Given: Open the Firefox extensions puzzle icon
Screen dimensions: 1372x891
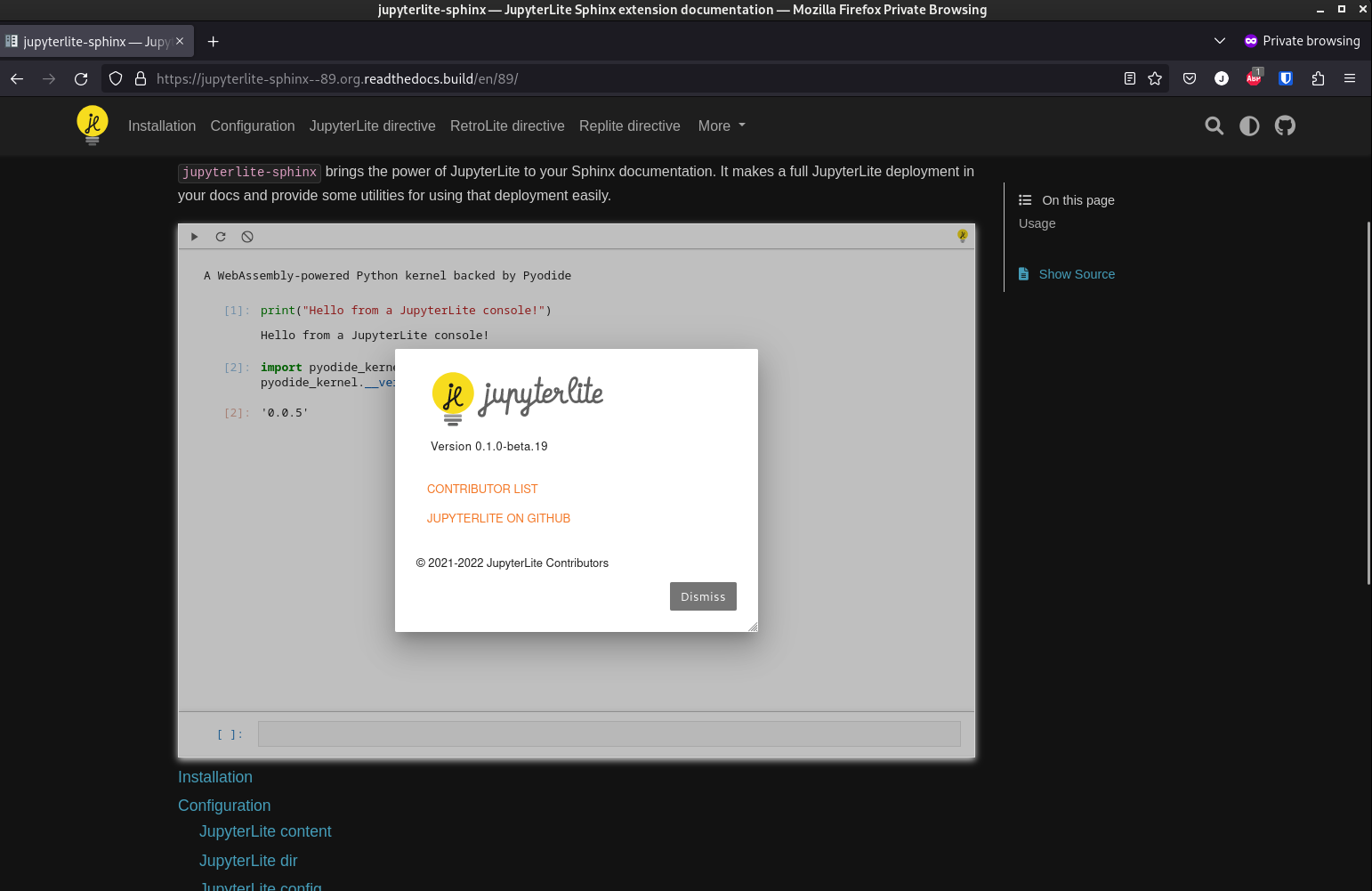Looking at the screenshot, I should [1318, 78].
